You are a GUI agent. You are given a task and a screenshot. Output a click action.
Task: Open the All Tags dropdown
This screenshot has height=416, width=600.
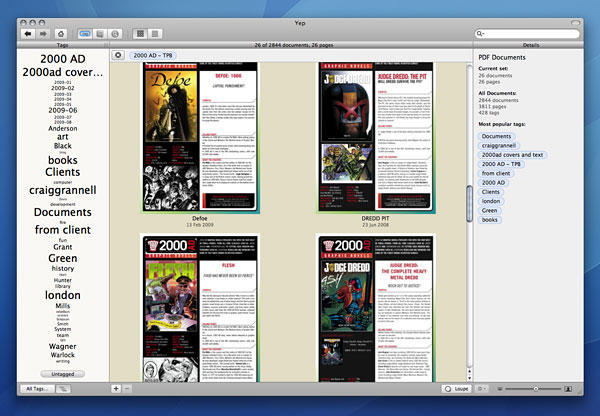point(35,387)
